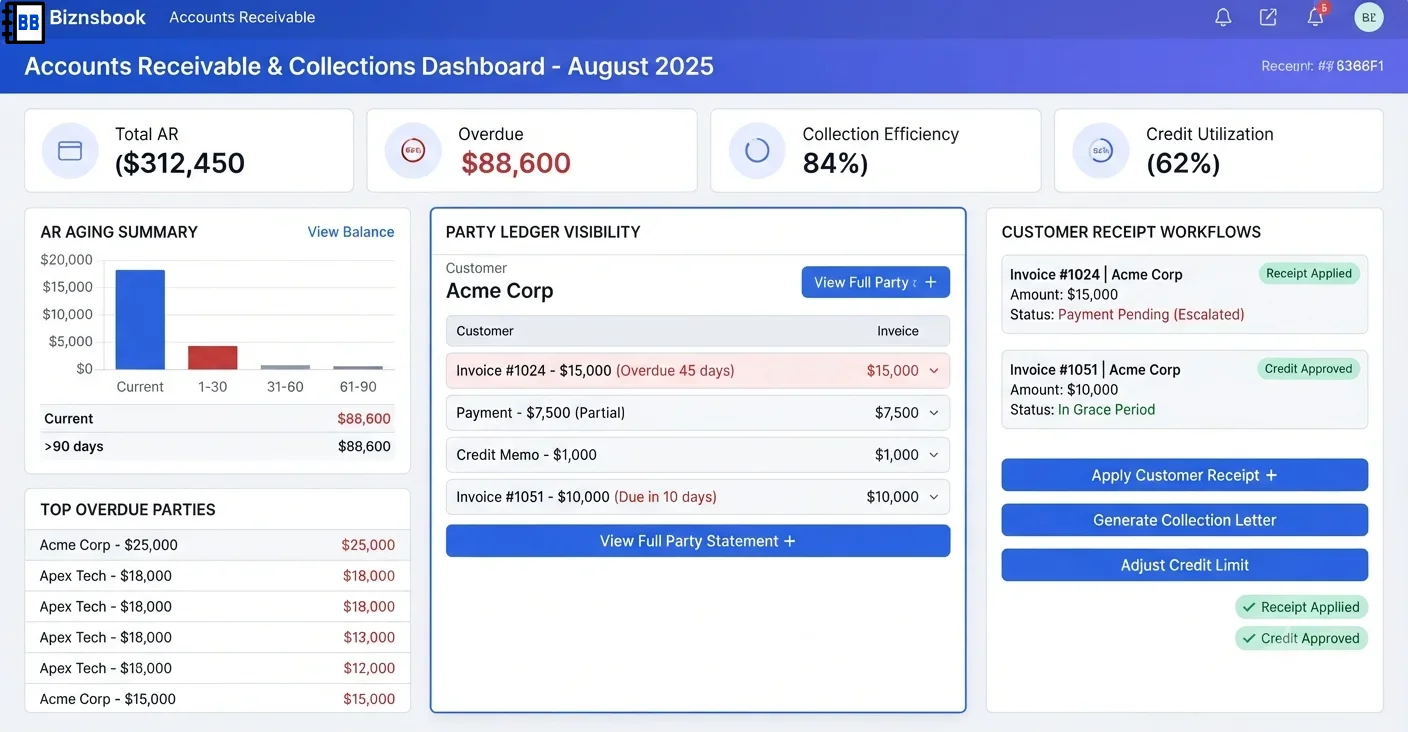Click the red 1-30 bar in aging chart

[x=213, y=357]
